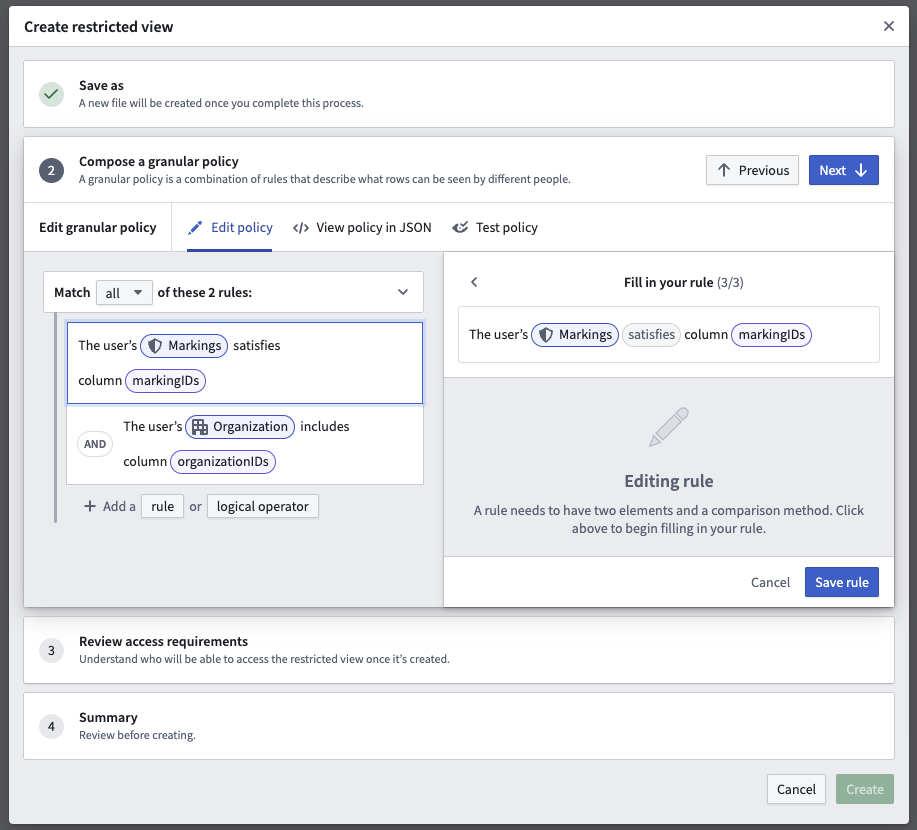Click the 'Edit granular policy' label

point(98,228)
